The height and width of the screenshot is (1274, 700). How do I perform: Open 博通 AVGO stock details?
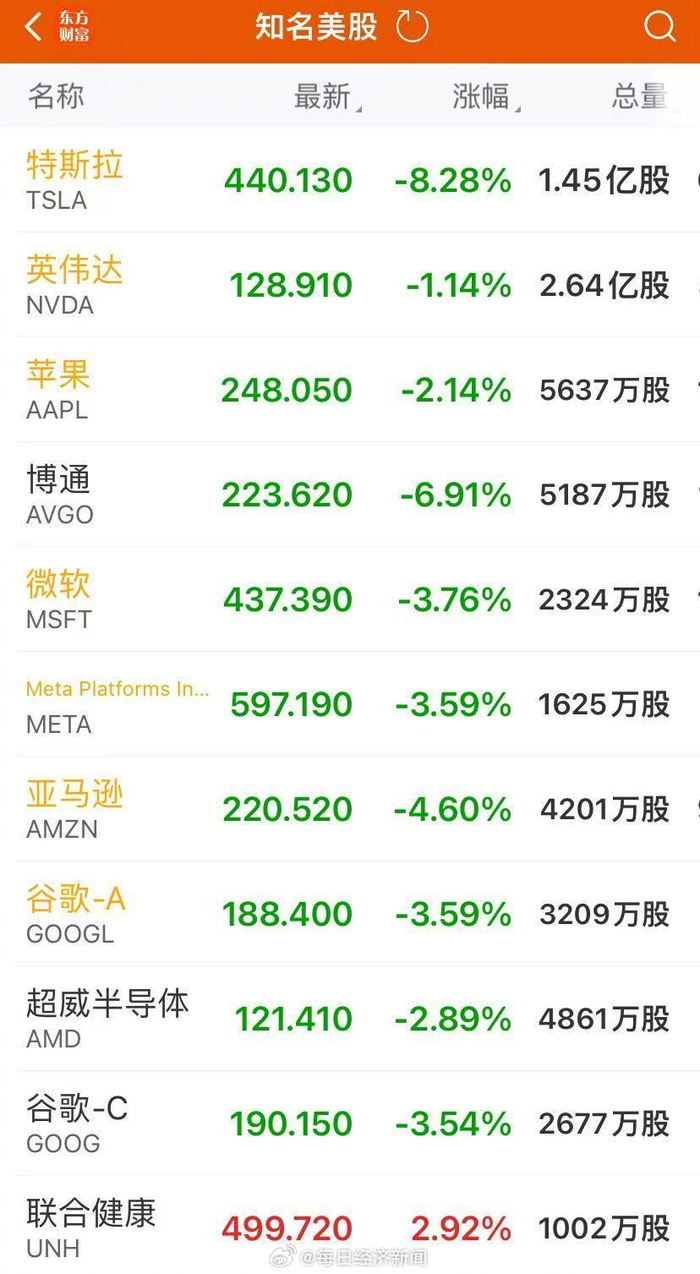pyautogui.click(x=350, y=495)
